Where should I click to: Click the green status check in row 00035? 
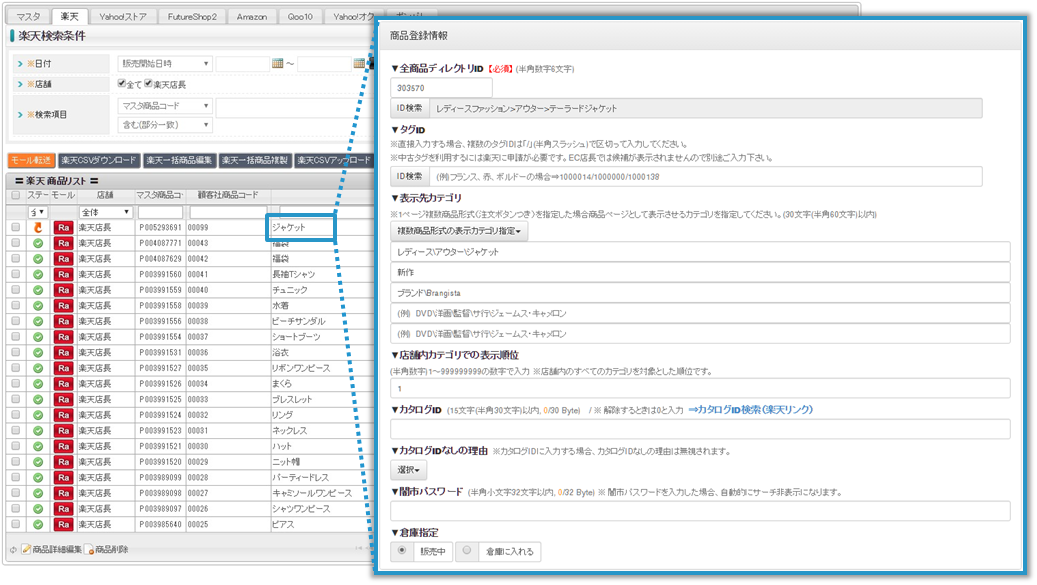(x=38, y=368)
